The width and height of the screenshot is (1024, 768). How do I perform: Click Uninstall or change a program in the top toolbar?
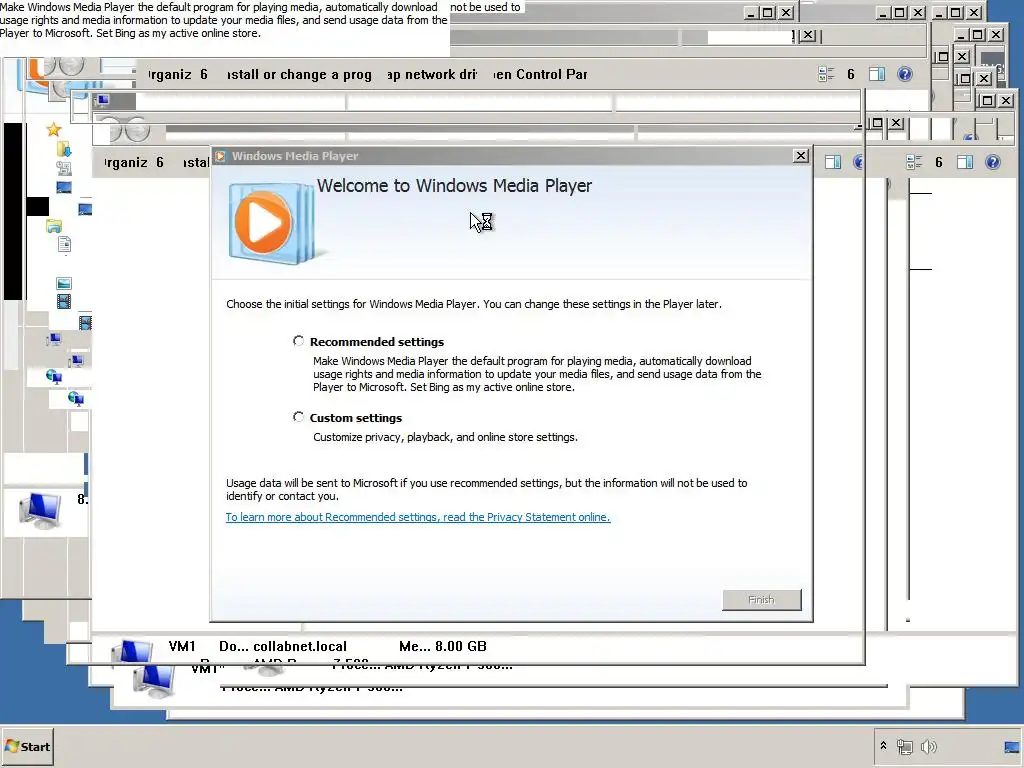click(299, 74)
